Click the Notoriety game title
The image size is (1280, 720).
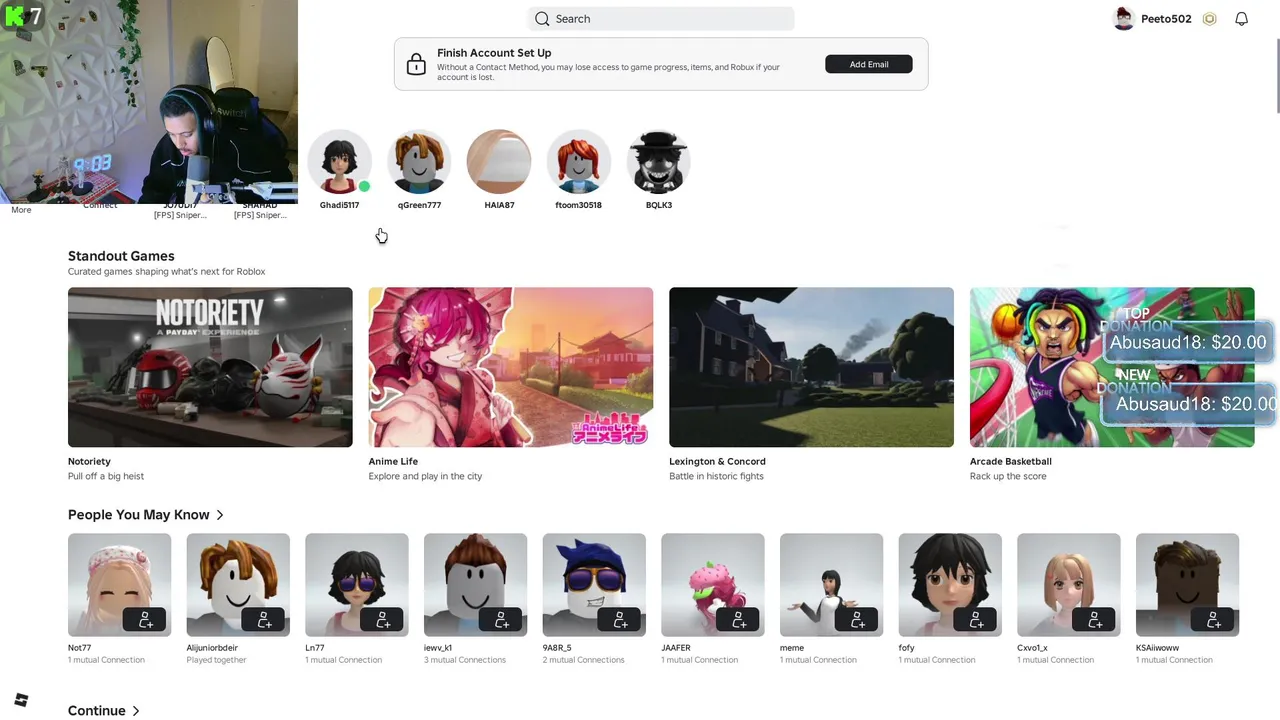click(89, 462)
